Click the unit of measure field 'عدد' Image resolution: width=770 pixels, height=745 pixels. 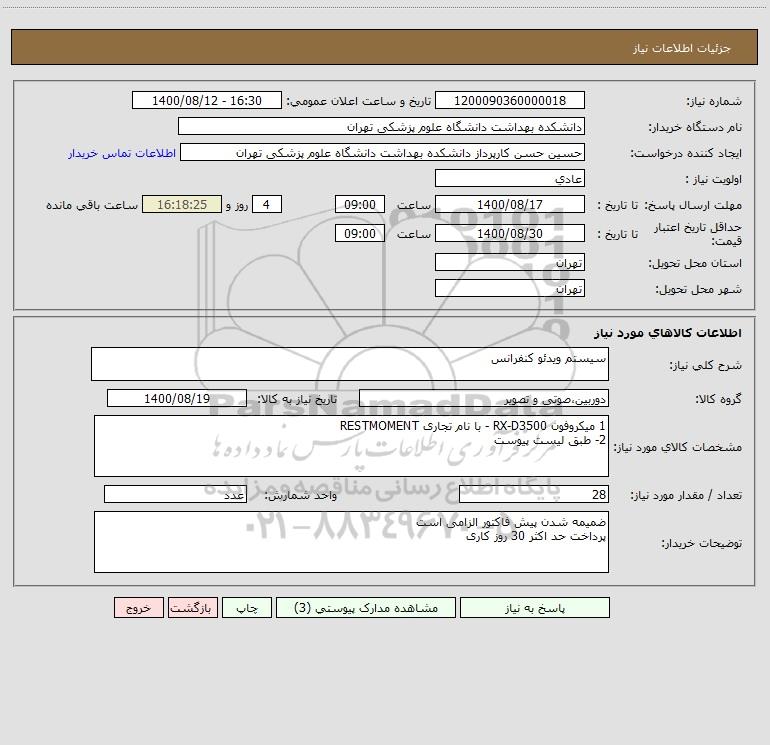point(175,494)
